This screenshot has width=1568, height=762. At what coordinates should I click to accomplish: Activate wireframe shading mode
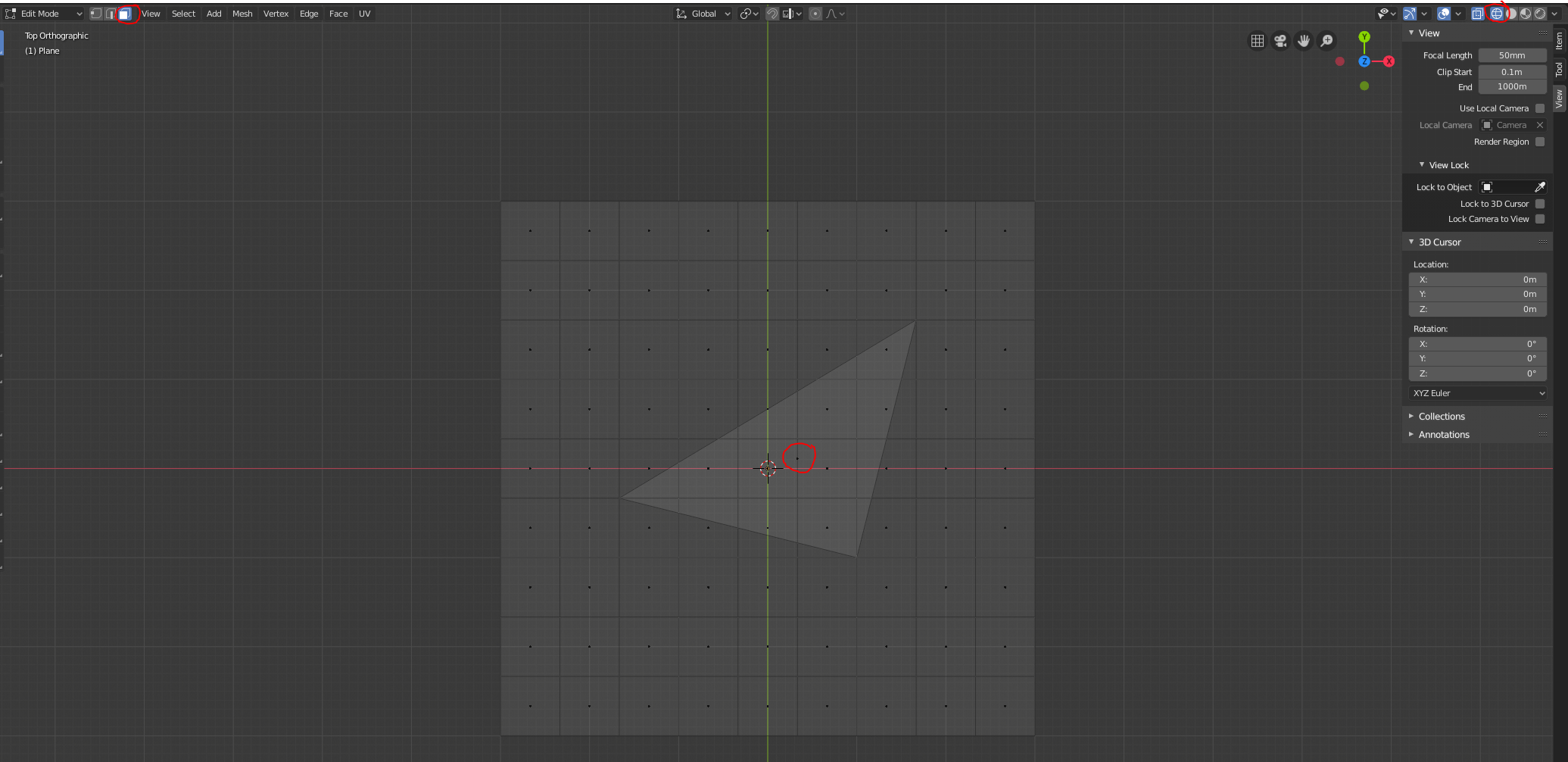point(1497,13)
